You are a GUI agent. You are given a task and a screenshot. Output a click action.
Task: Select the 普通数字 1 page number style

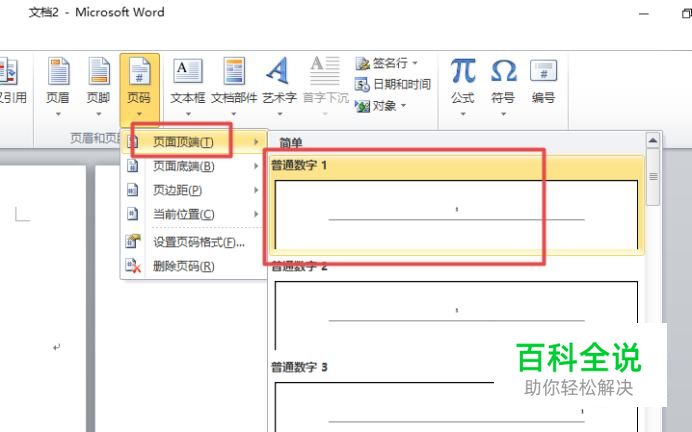[x=457, y=205]
